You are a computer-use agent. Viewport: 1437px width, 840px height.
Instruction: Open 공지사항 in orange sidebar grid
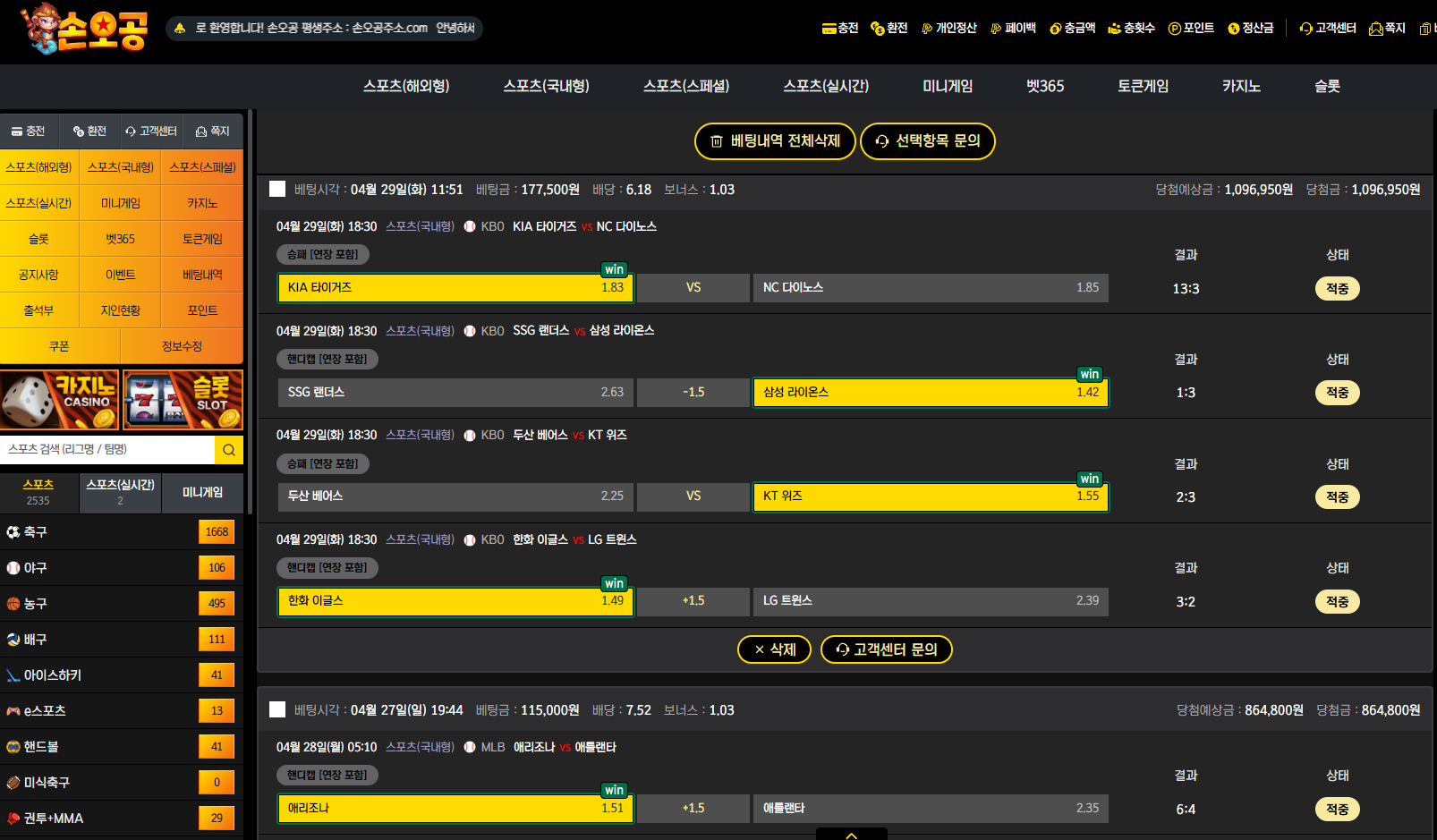pyautogui.click(x=38, y=275)
